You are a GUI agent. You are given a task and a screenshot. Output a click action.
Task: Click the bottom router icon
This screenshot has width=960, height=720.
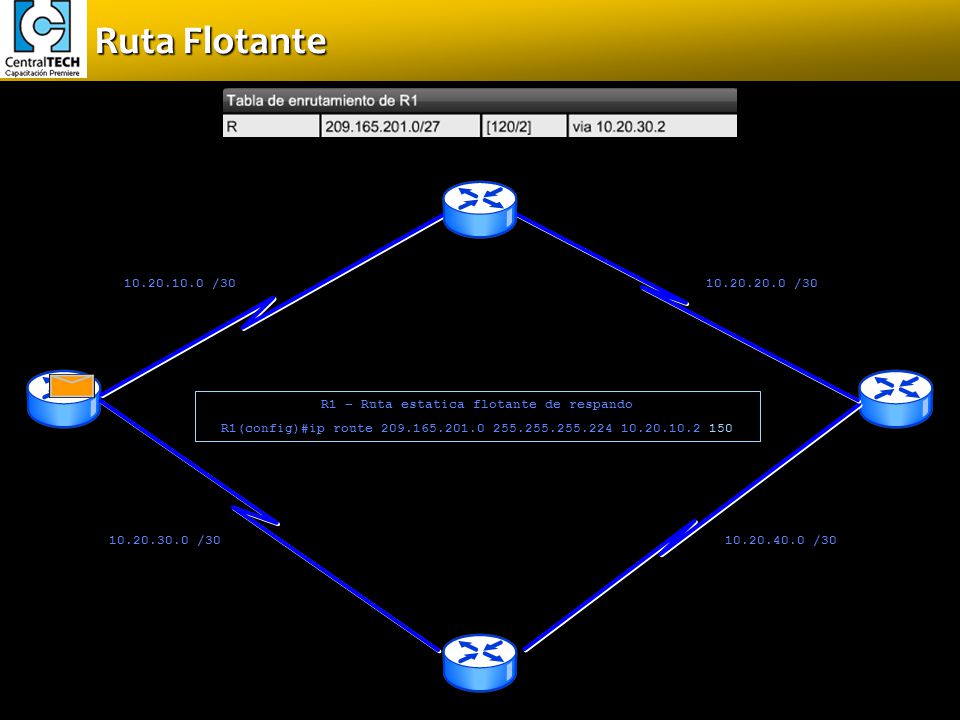pyautogui.click(x=479, y=663)
